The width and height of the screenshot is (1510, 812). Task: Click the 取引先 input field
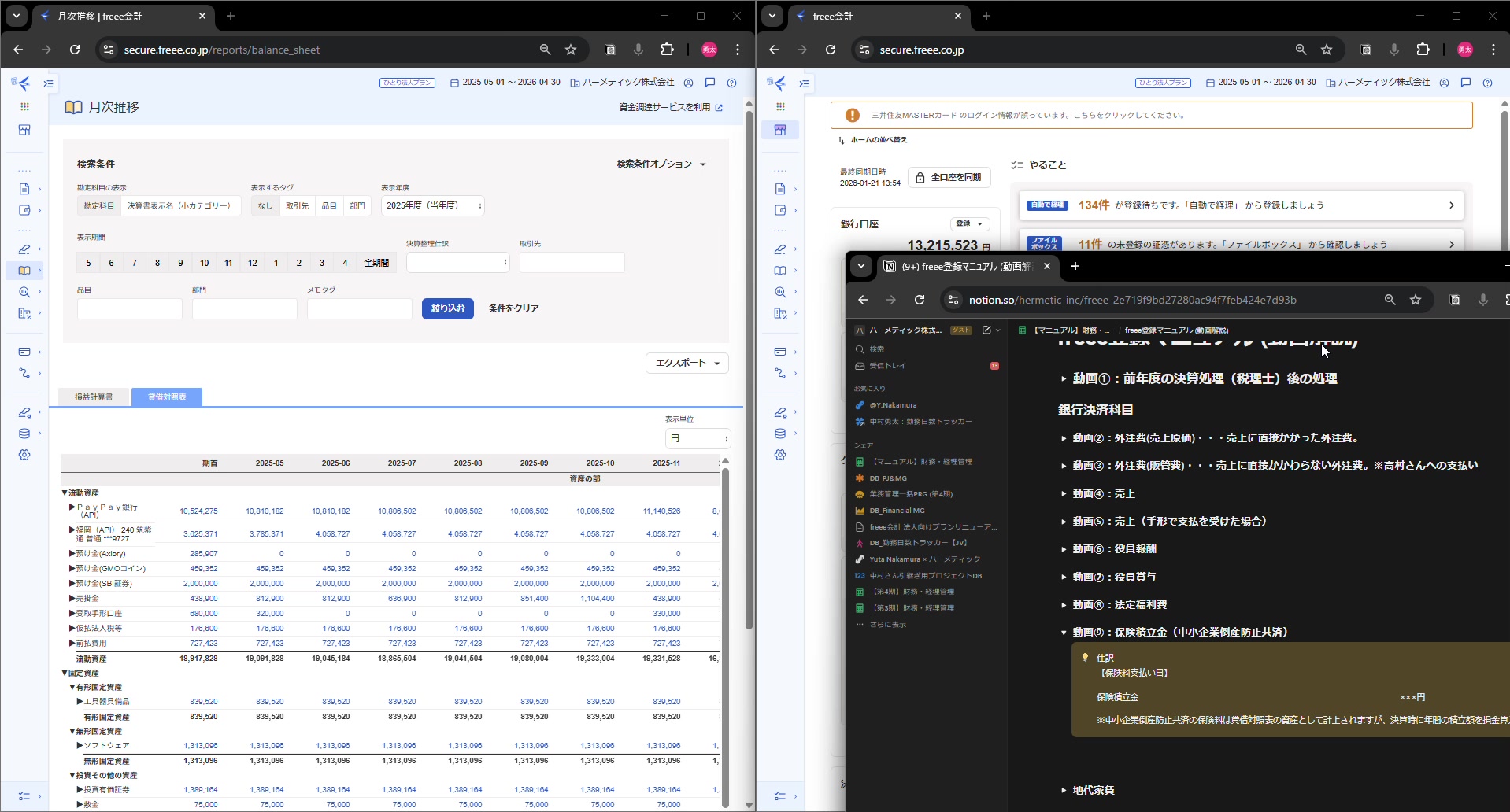(x=572, y=263)
